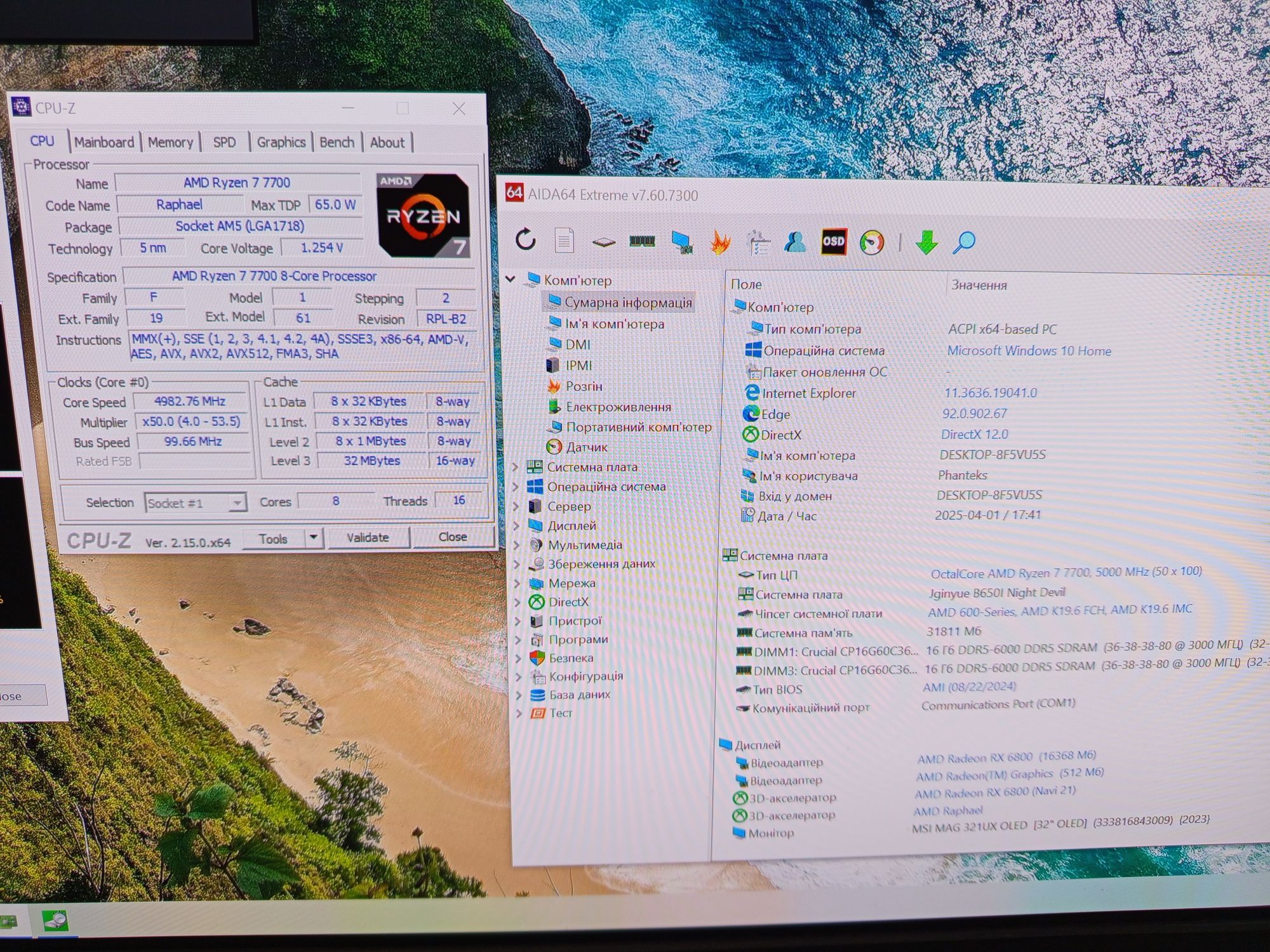Expand the Мережа tree node
1270x952 pixels.
point(518,583)
